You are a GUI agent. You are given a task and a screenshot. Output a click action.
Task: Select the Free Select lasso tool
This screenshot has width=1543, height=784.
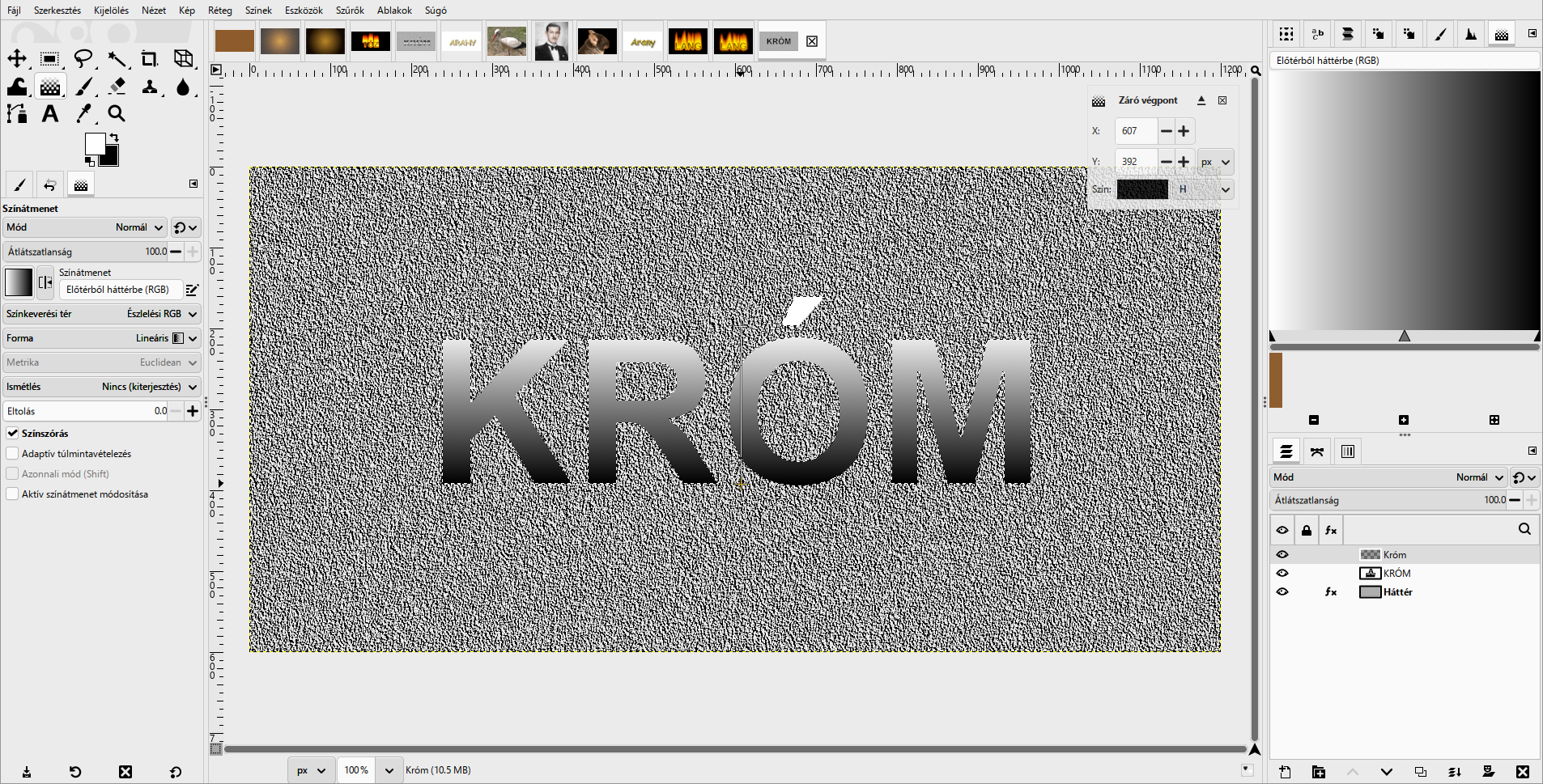[x=83, y=58]
